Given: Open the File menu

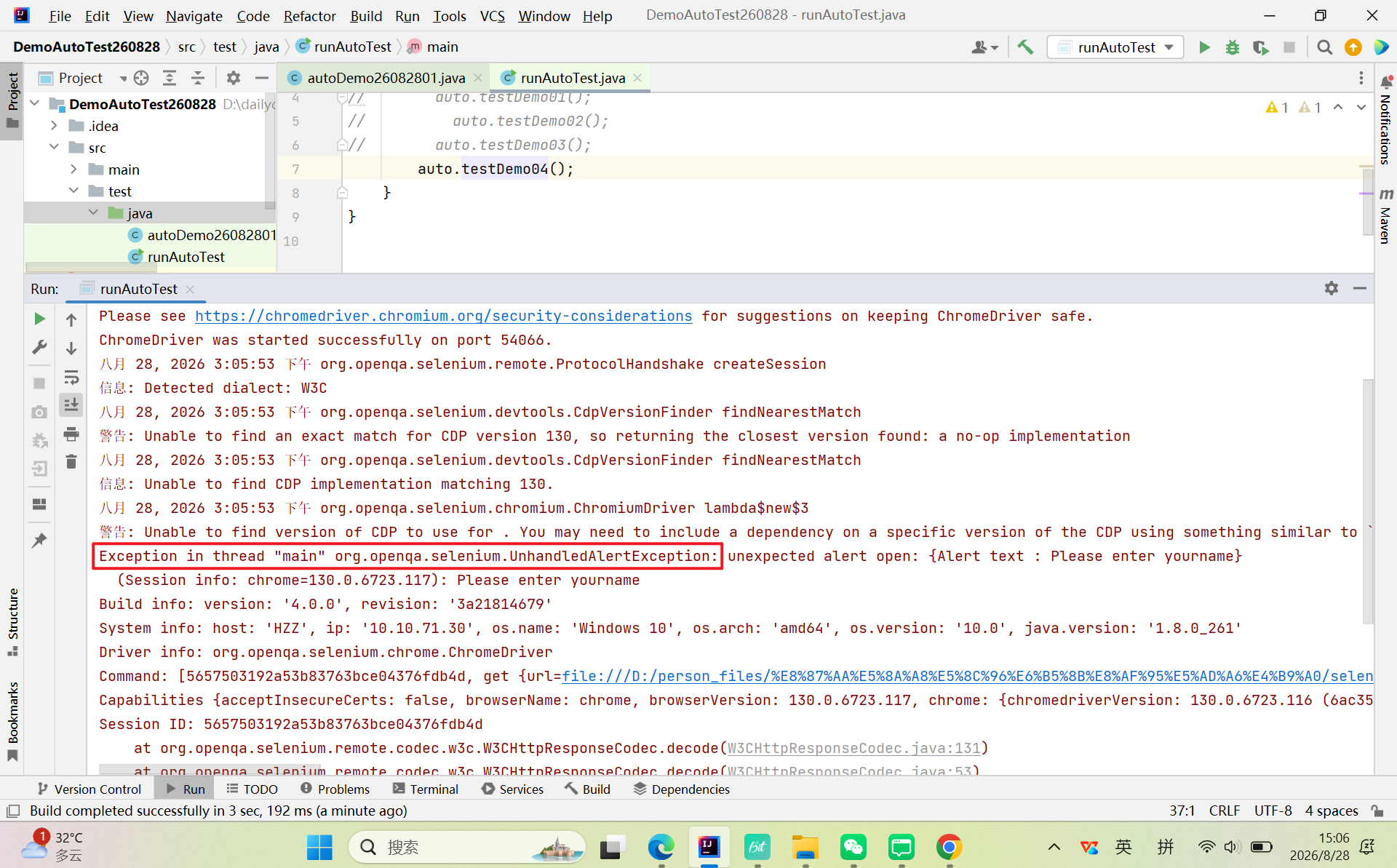Looking at the screenshot, I should point(60,15).
